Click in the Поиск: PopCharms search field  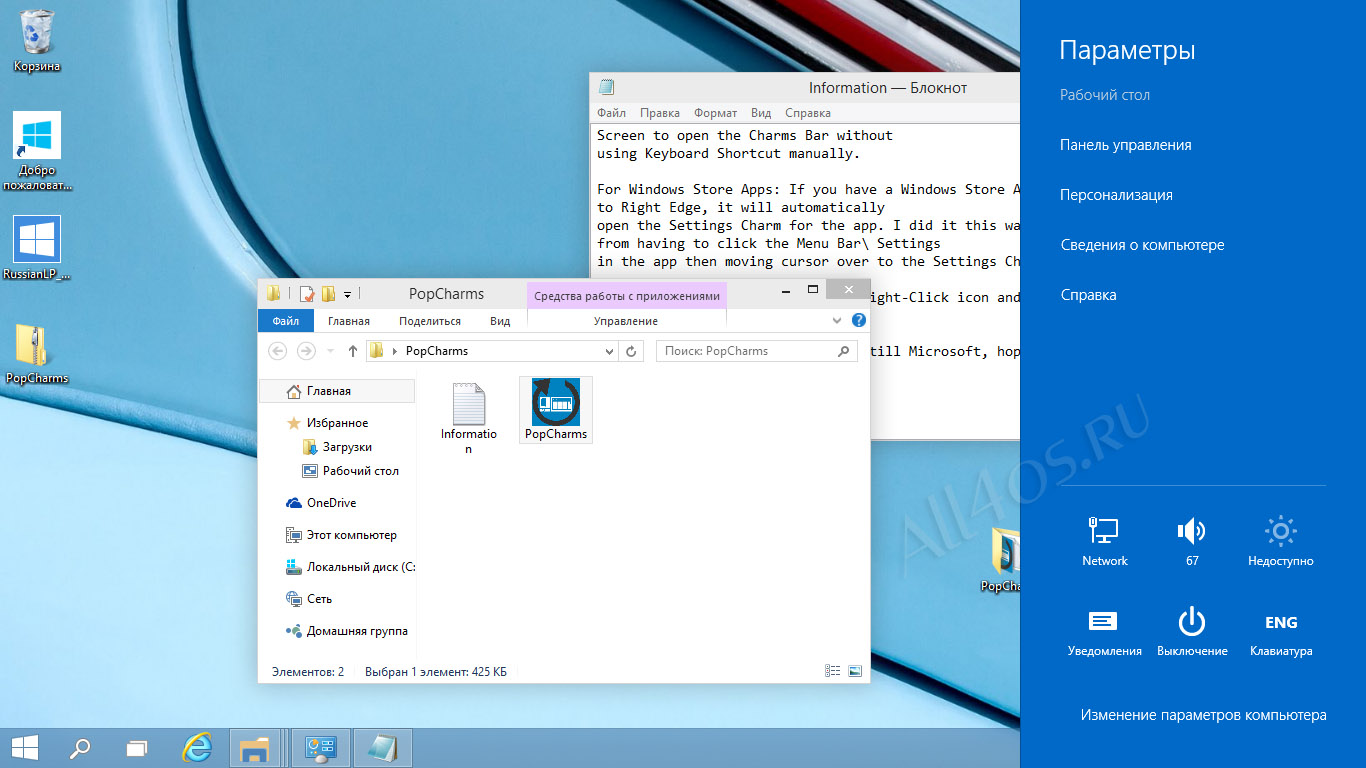pyautogui.click(x=756, y=351)
